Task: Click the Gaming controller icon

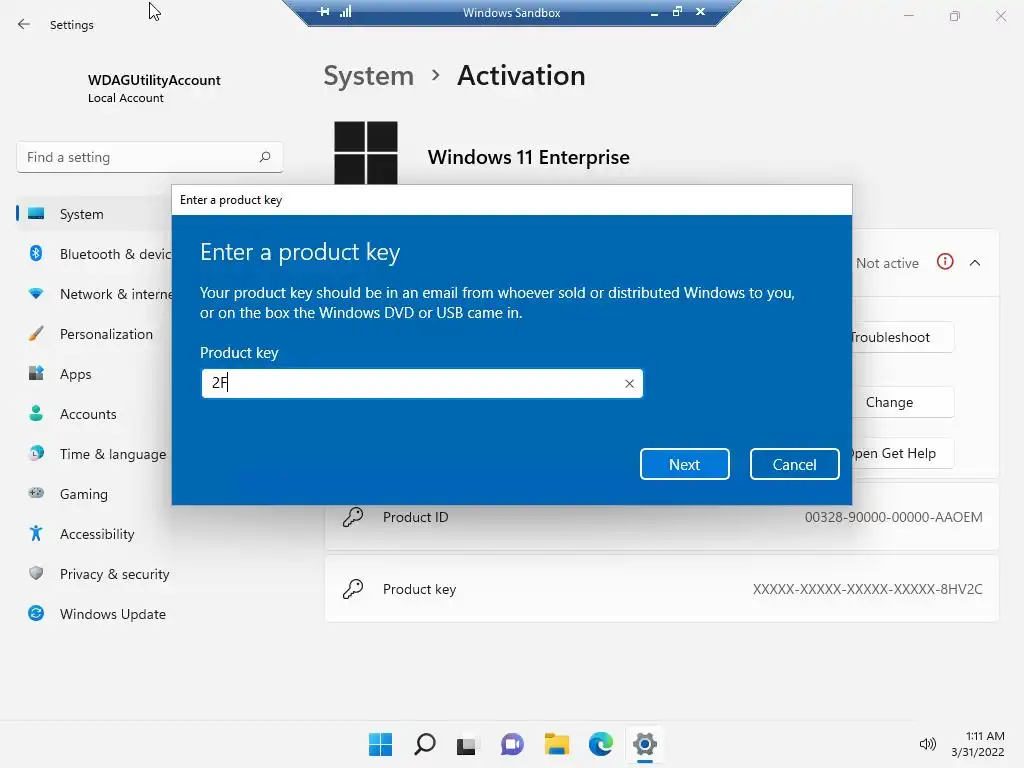Action: [36, 493]
